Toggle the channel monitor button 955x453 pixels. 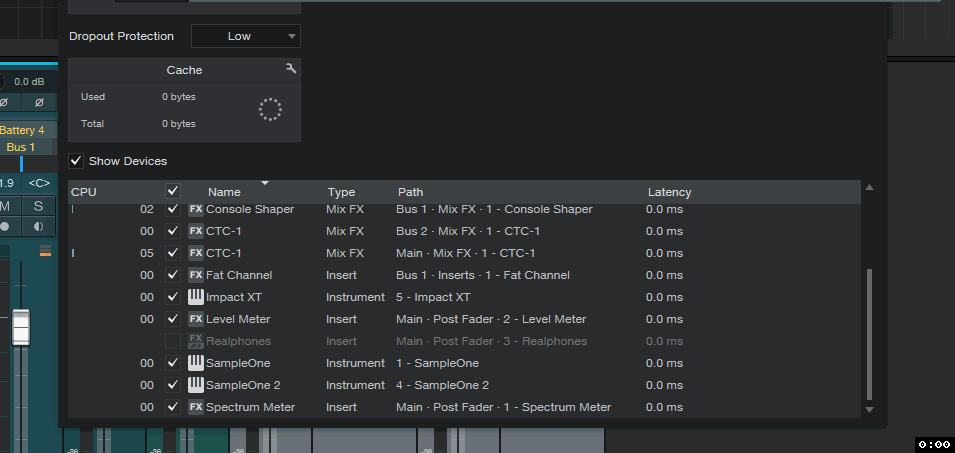(38, 226)
